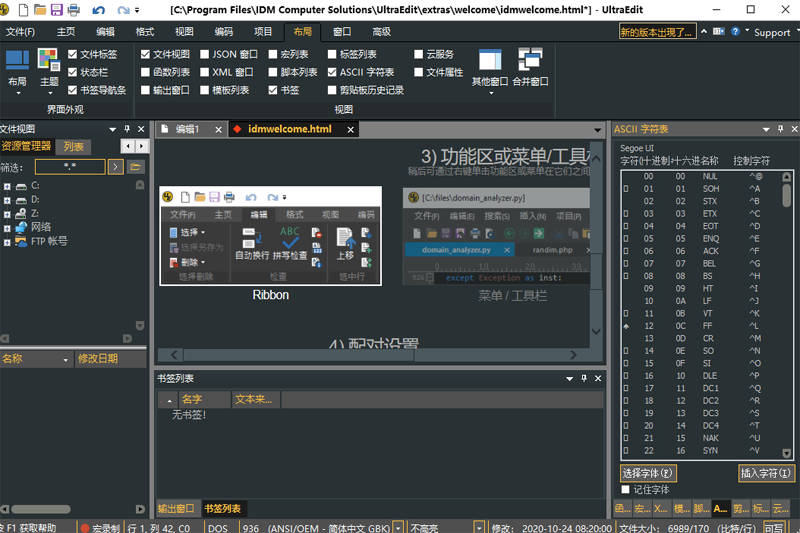The width and height of the screenshot is (800, 533).
Task: Expand the FTP 帐号 tree node
Action: pos(7,241)
